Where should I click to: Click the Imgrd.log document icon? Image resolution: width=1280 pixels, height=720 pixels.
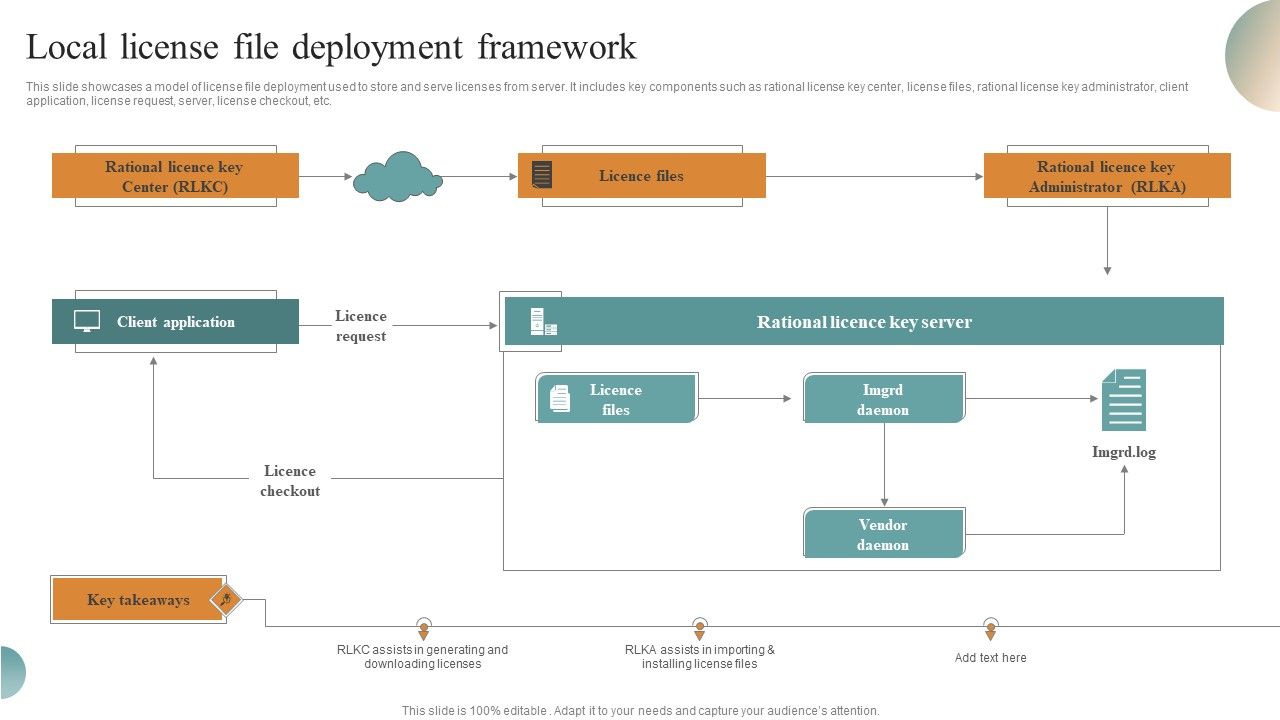point(1124,400)
